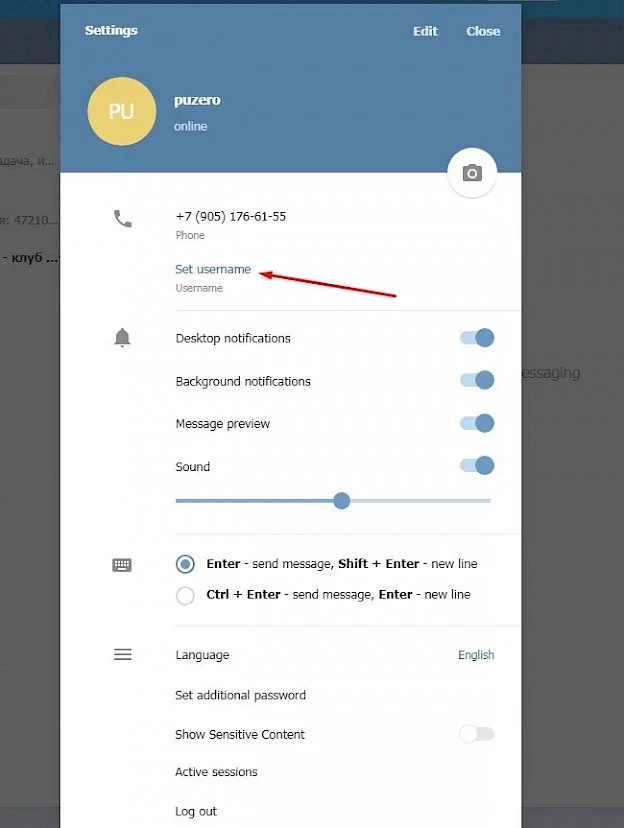
Task: Click the PU profile avatar circle
Action: (x=121, y=111)
